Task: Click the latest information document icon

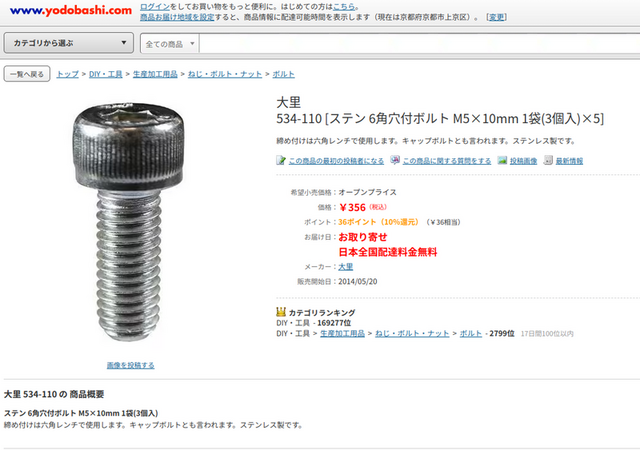Action: (548, 160)
